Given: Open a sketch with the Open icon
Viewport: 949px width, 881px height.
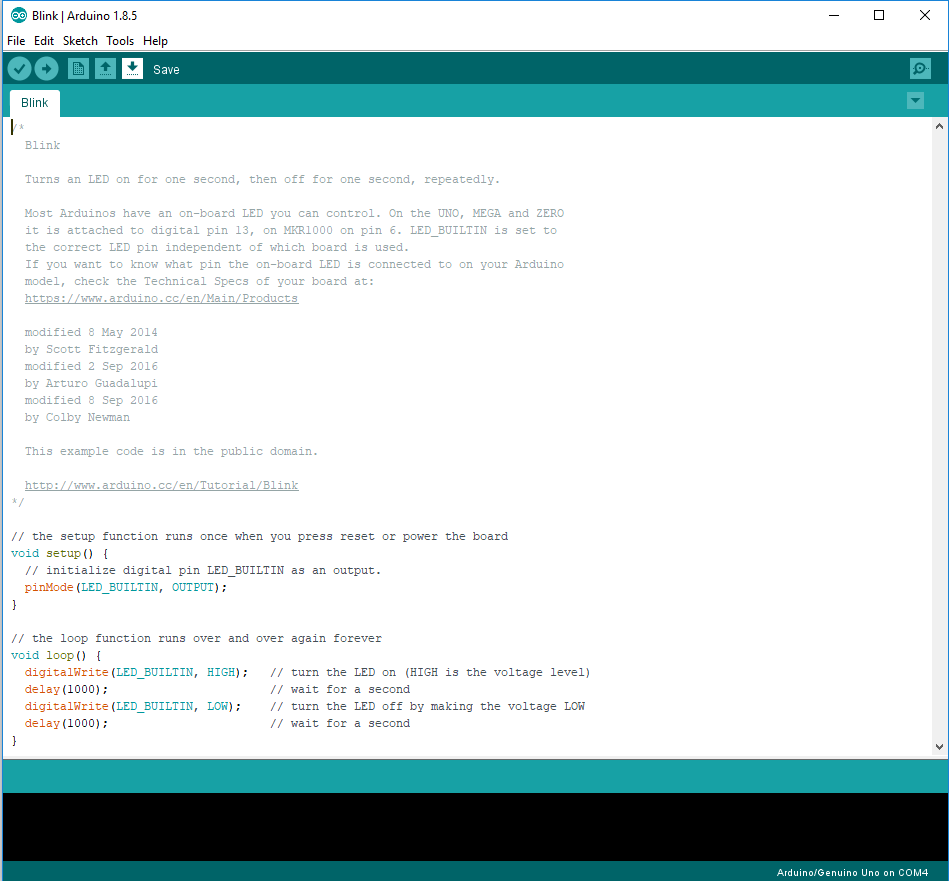Looking at the screenshot, I should (105, 69).
